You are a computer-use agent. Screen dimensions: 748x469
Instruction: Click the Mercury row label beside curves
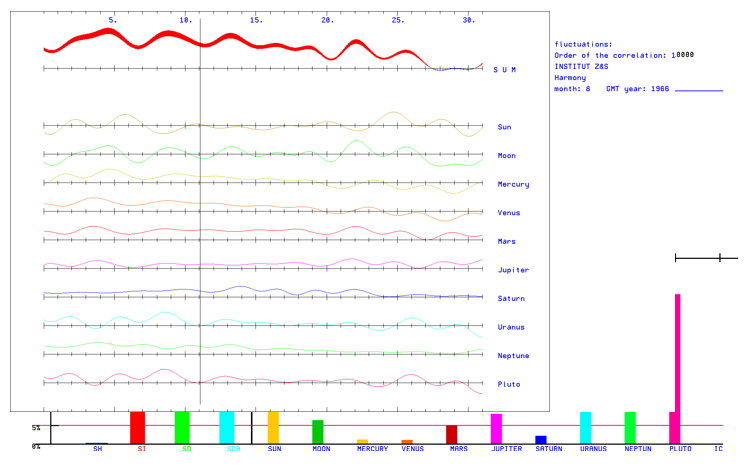pos(513,185)
